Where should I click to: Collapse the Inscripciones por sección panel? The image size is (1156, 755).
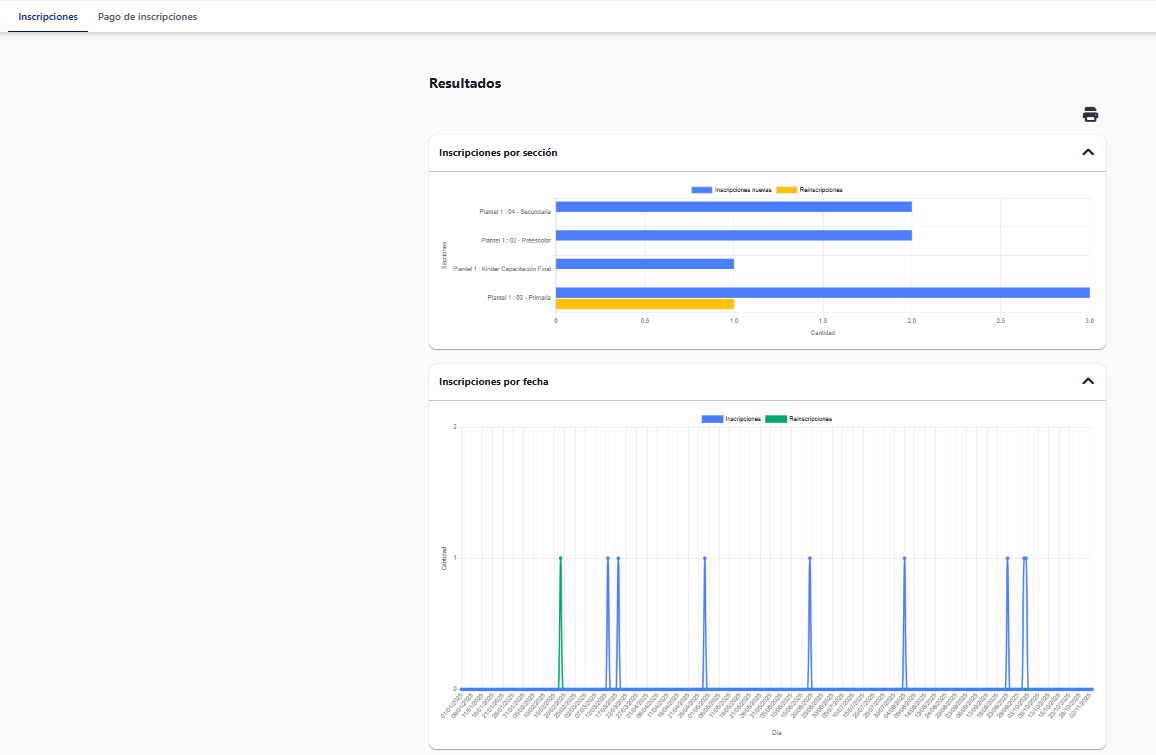click(1088, 153)
